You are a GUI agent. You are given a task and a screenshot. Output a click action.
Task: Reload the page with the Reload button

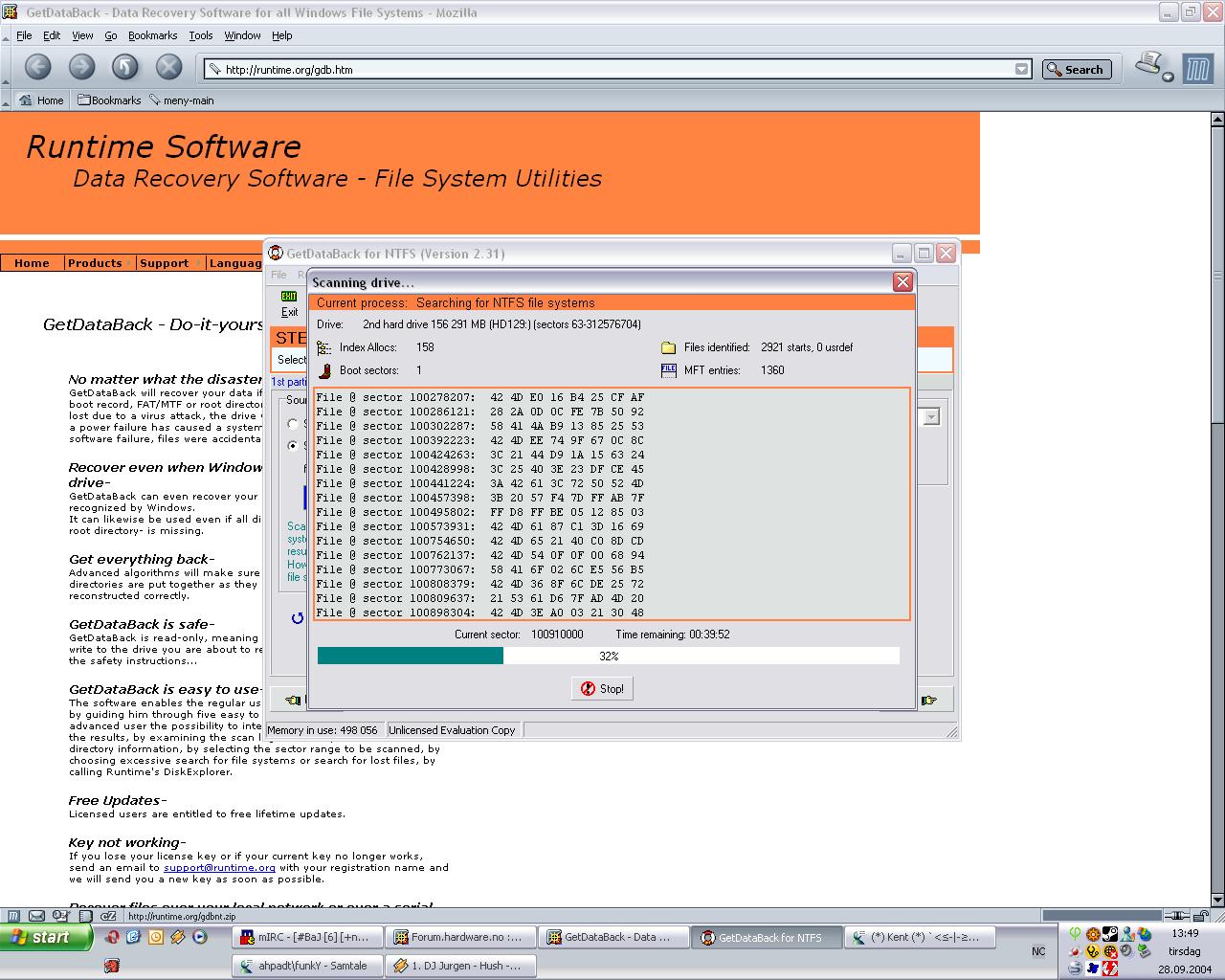pyautogui.click(x=125, y=67)
